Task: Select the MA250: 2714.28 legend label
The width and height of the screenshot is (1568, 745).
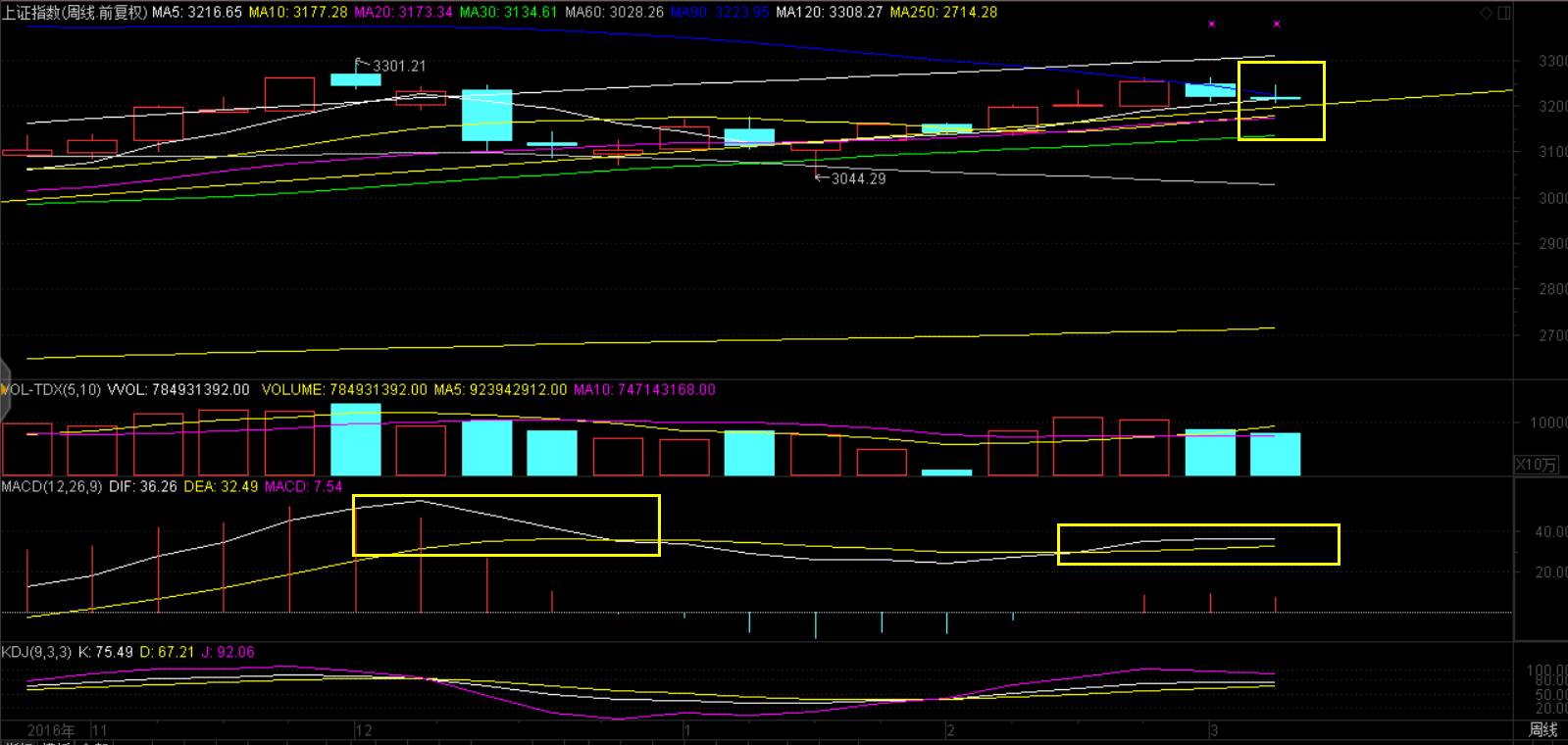Action: 943,13
